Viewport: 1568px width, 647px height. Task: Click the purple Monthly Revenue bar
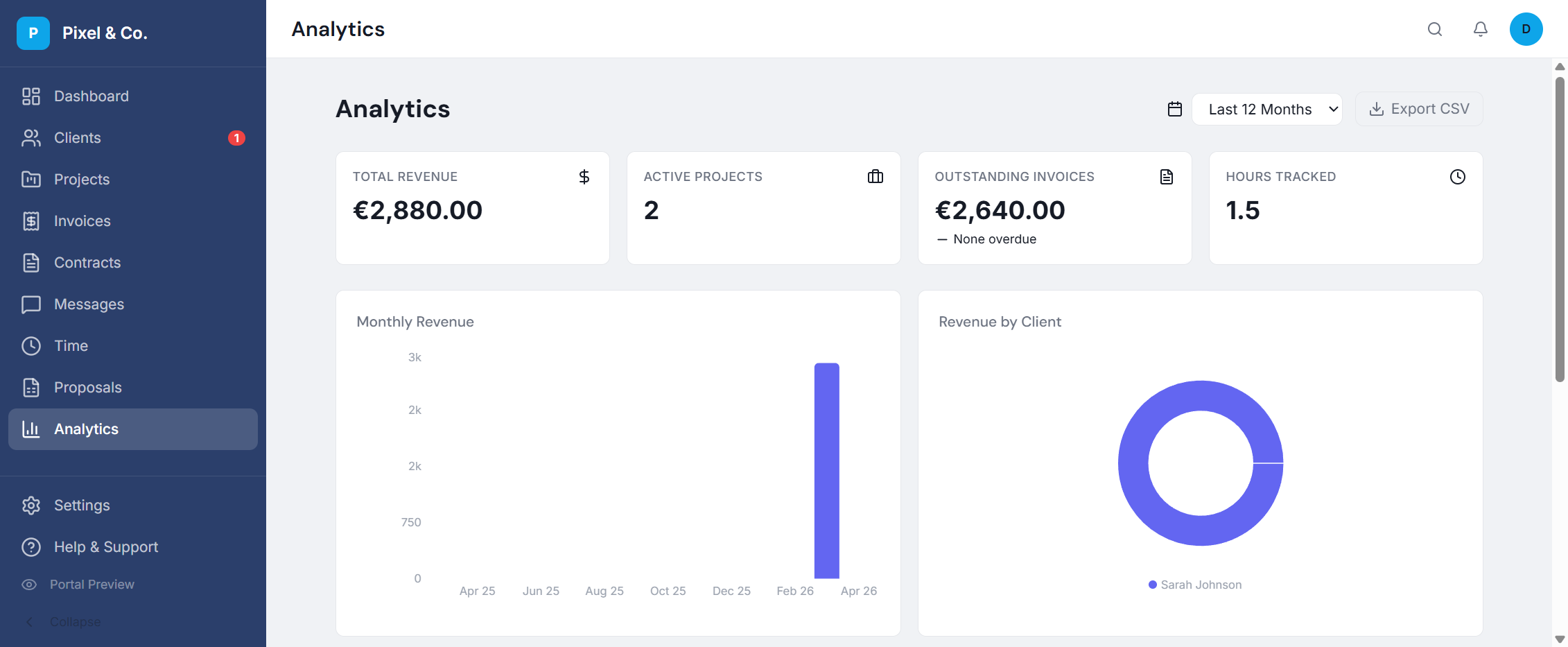click(826, 471)
